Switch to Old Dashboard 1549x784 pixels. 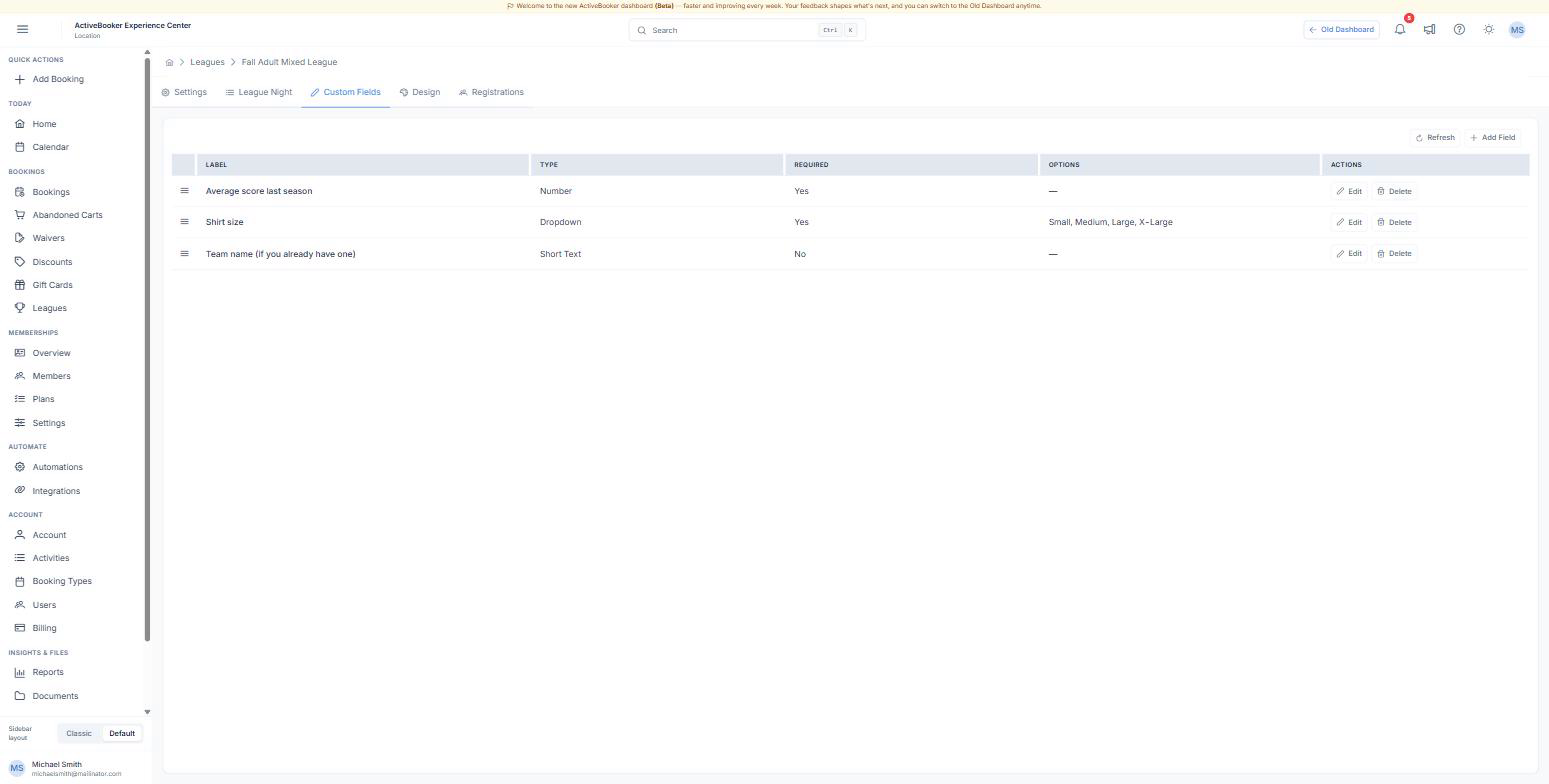[1341, 29]
